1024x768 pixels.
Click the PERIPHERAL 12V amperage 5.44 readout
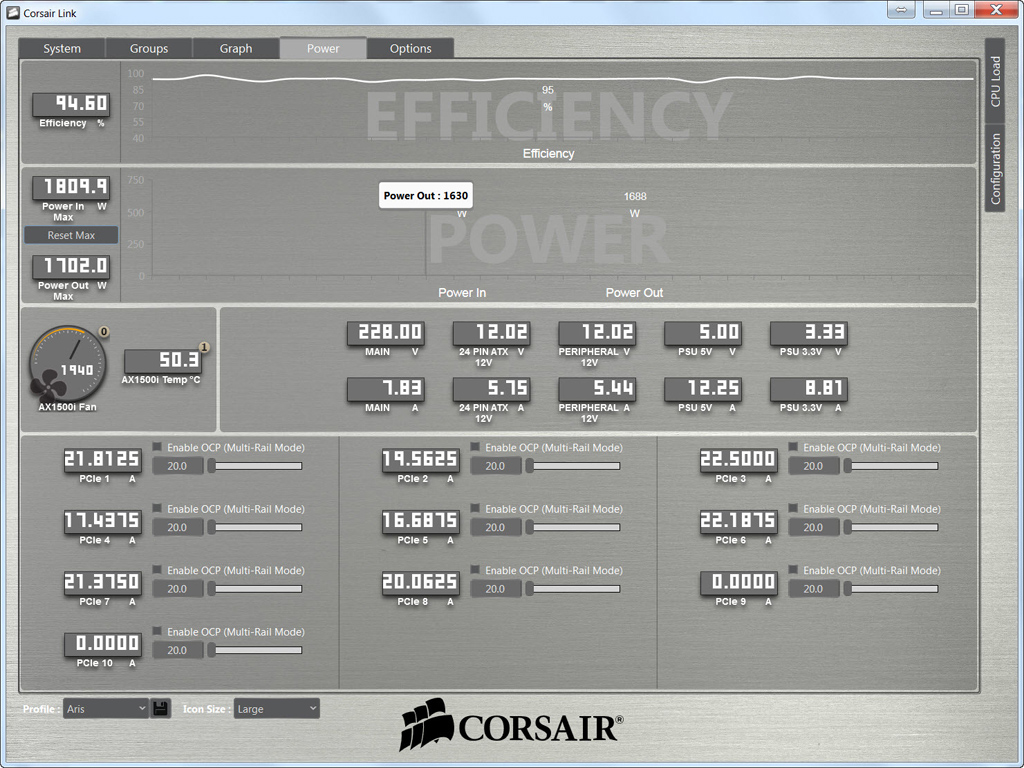click(x=598, y=389)
